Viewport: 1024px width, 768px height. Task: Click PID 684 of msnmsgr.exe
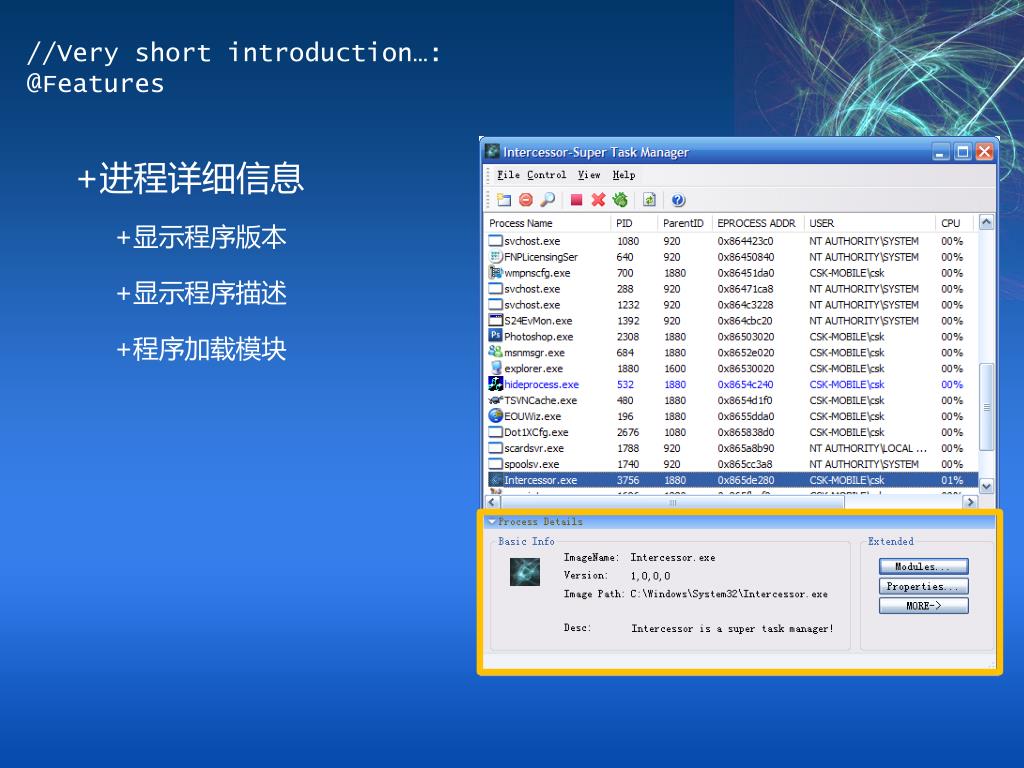625,353
